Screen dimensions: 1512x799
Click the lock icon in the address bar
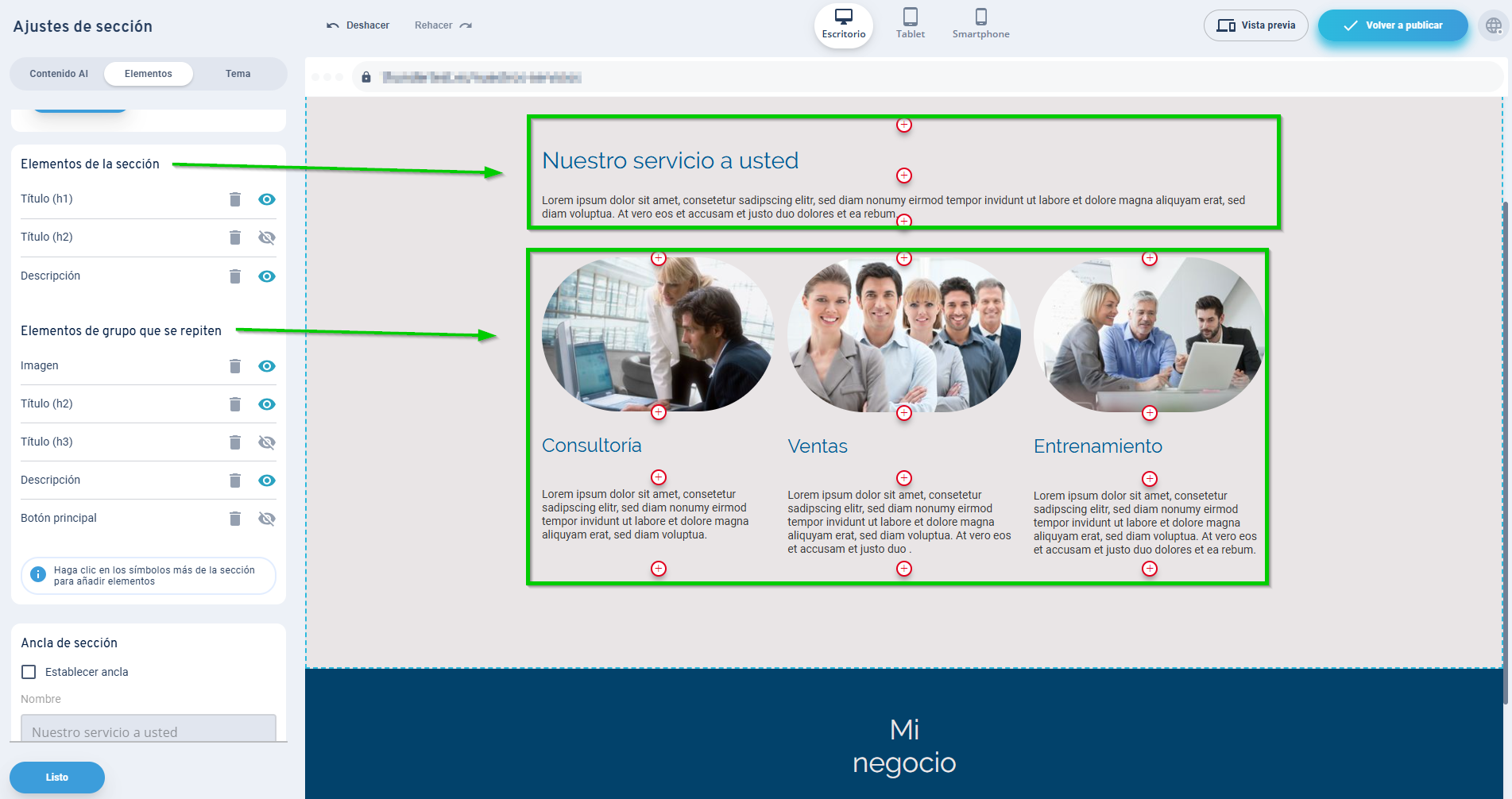(x=366, y=77)
